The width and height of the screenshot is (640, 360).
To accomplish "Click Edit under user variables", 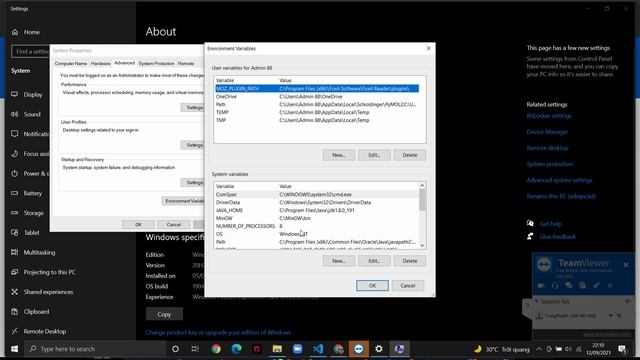I will point(374,155).
